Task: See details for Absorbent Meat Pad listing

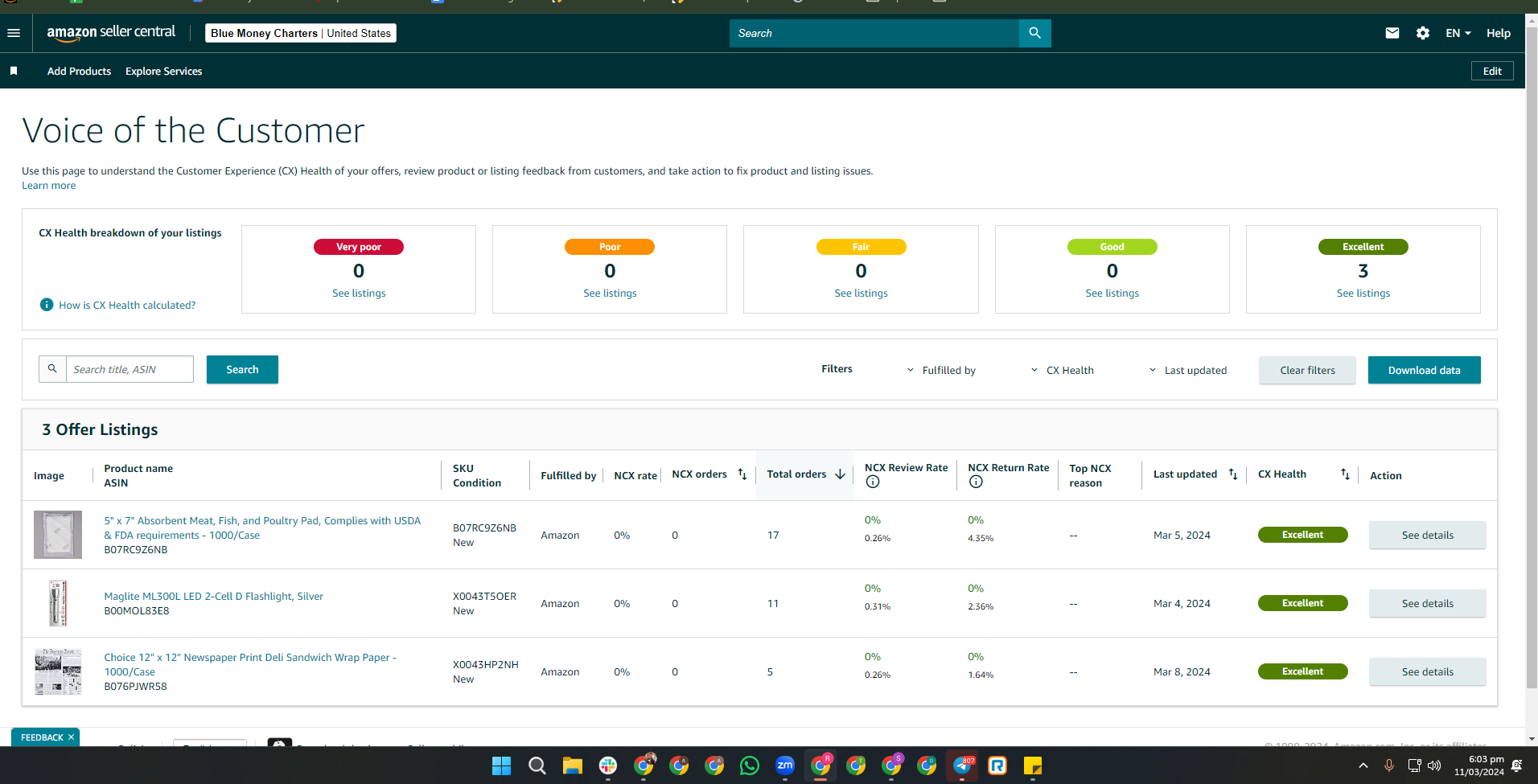Action: coord(1427,535)
